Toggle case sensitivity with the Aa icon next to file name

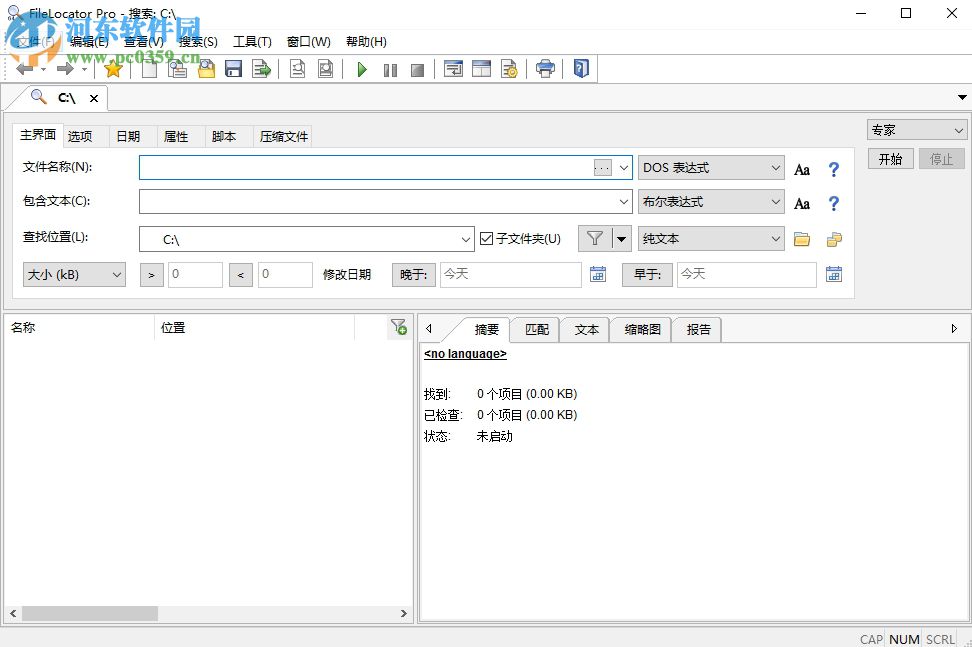(801, 168)
